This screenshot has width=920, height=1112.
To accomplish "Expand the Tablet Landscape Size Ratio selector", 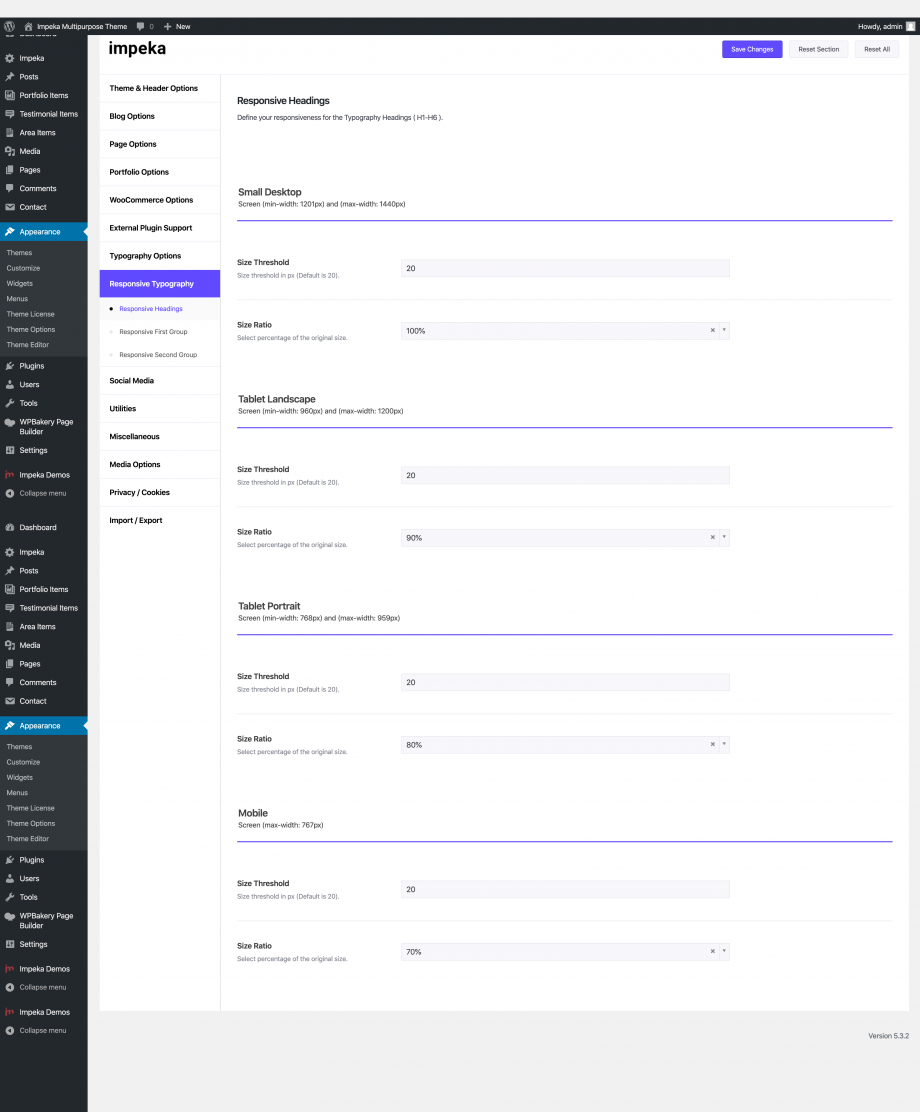I will pyautogui.click(x=723, y=537).
